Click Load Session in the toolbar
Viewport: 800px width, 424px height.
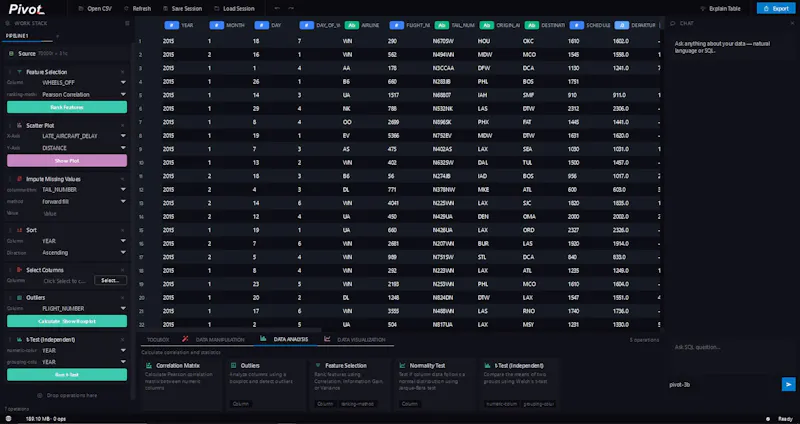[234, 9]
